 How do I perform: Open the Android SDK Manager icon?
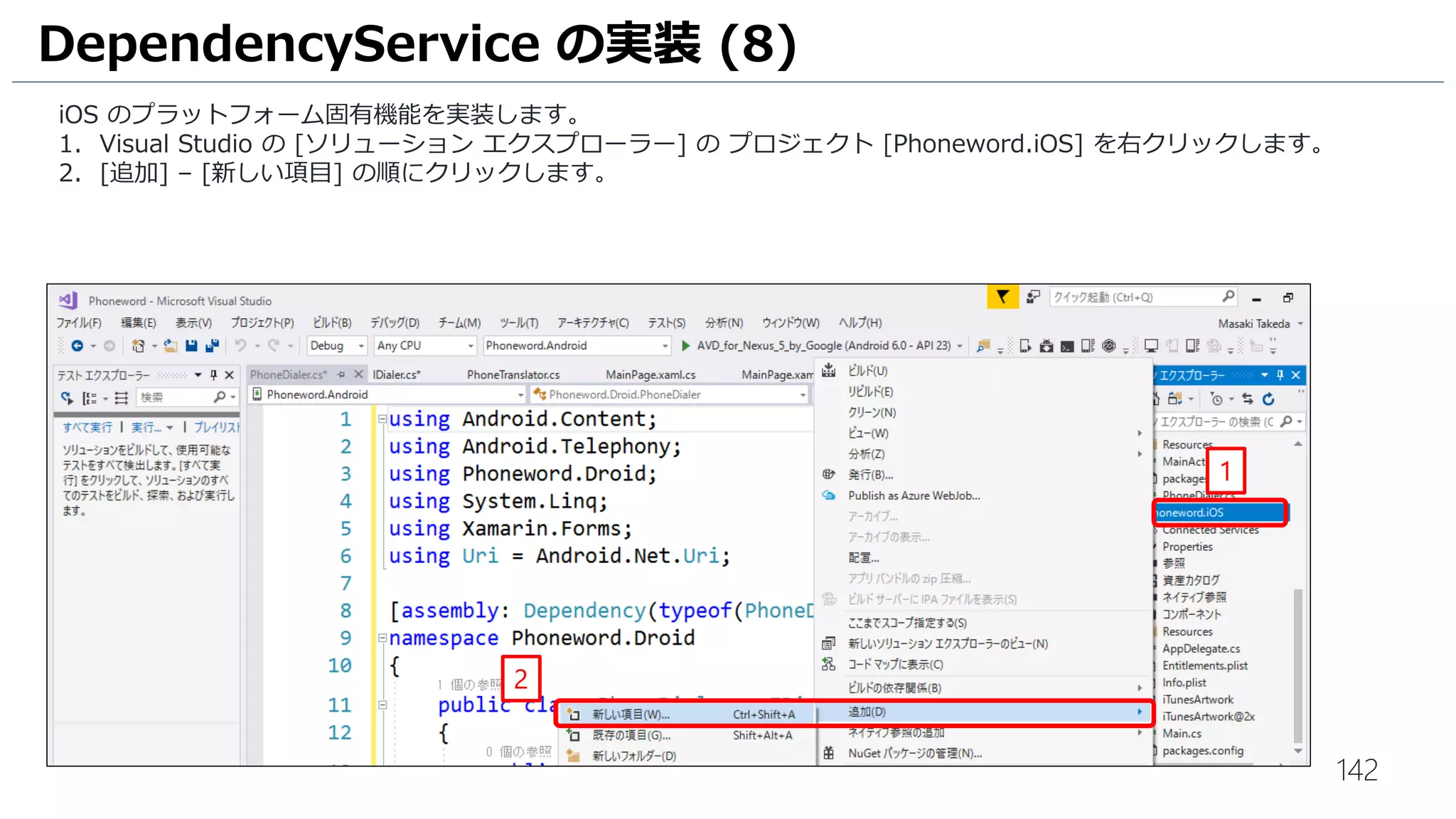coord(1046,346)
